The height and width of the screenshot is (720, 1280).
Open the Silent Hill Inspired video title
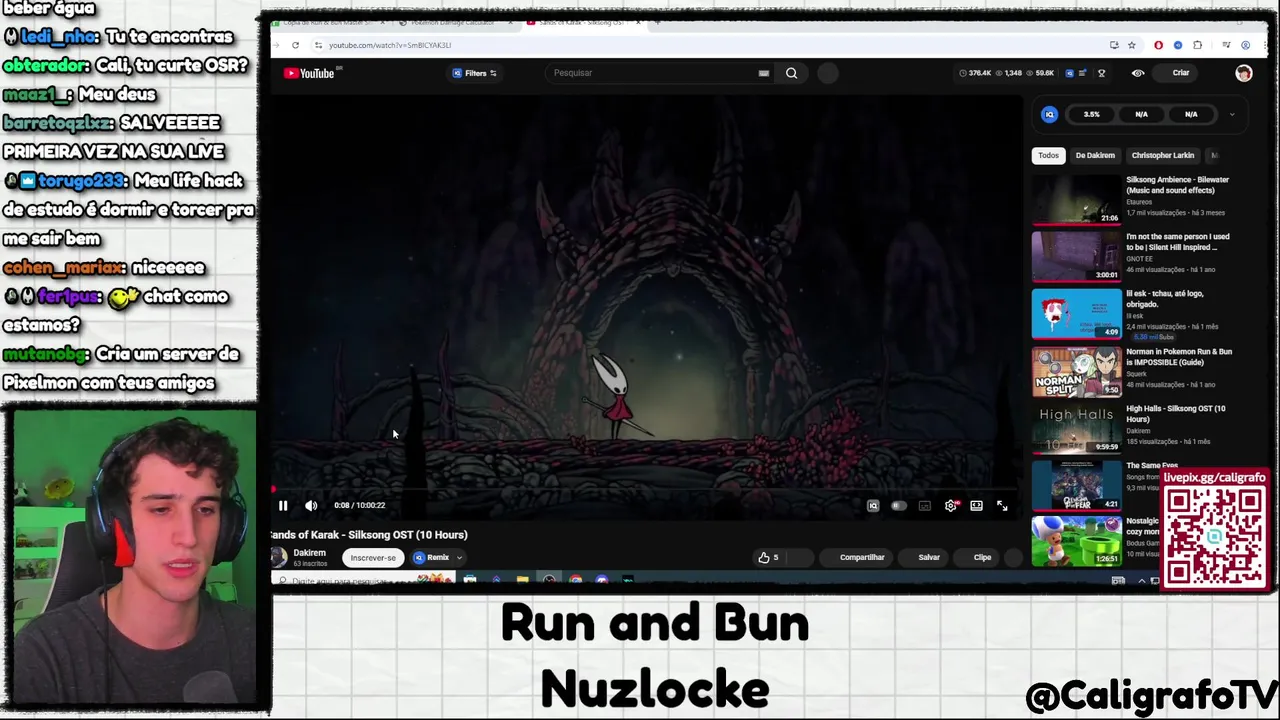click(x=1178, y=242)
